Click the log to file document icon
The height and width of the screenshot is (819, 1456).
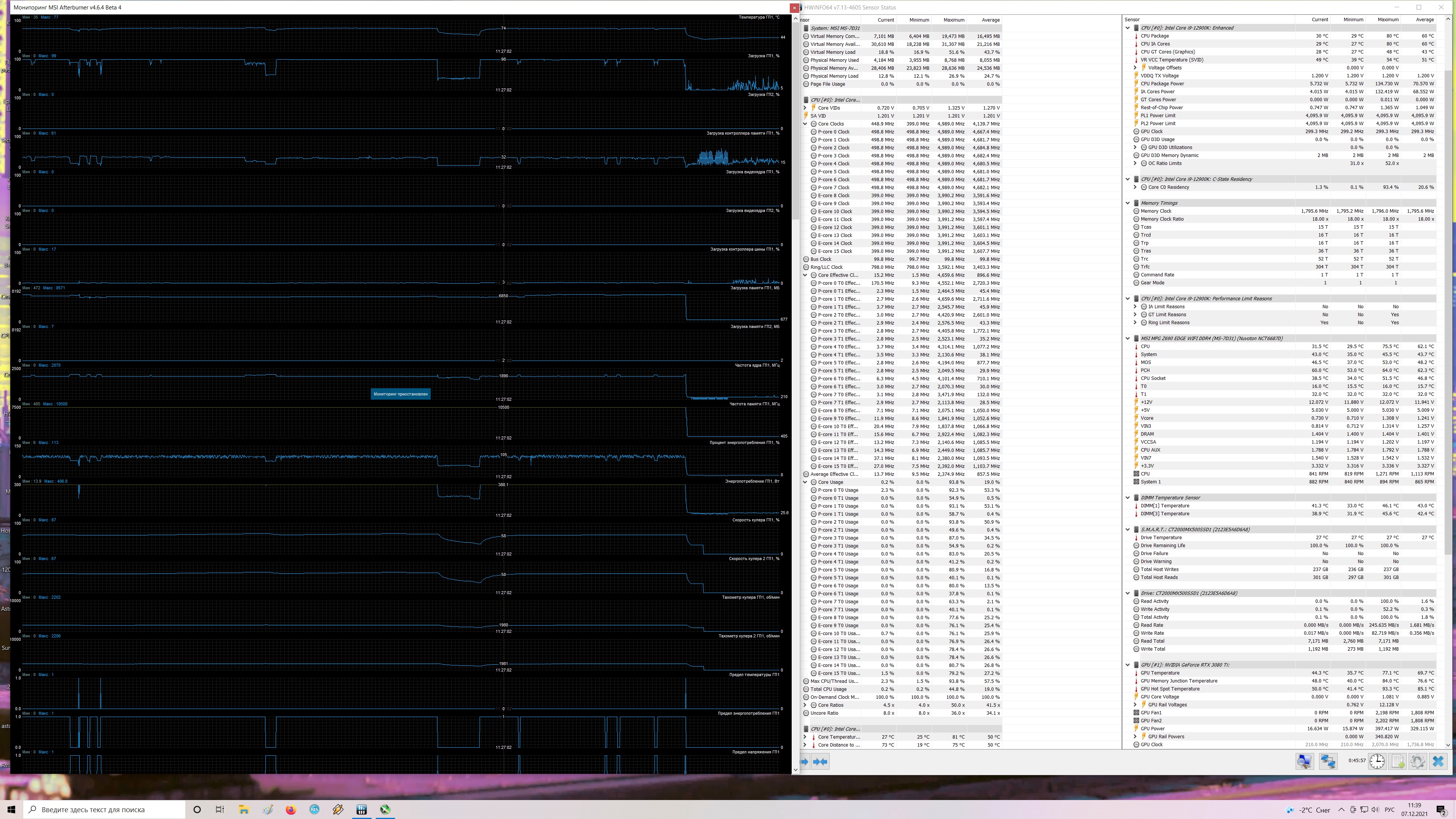click(x=1397, y=761)
